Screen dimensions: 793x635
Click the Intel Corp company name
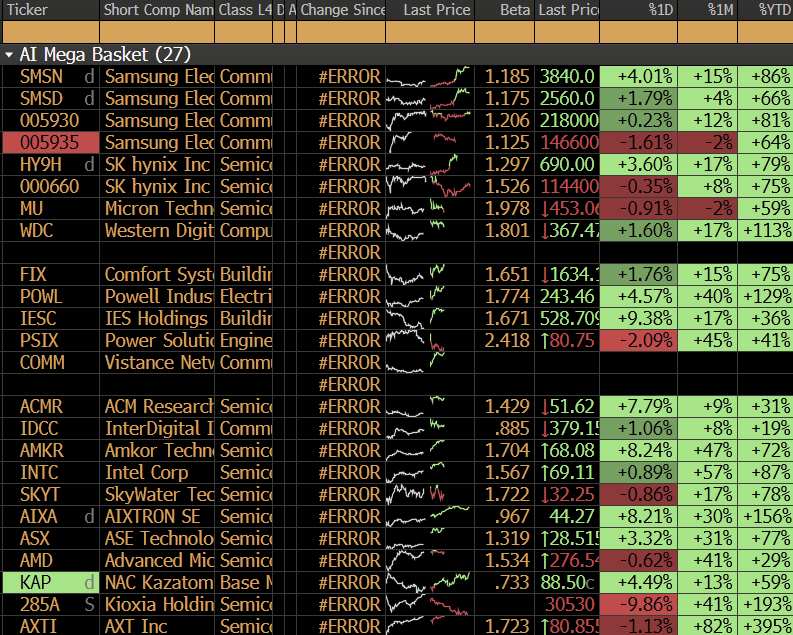[147, 473]
